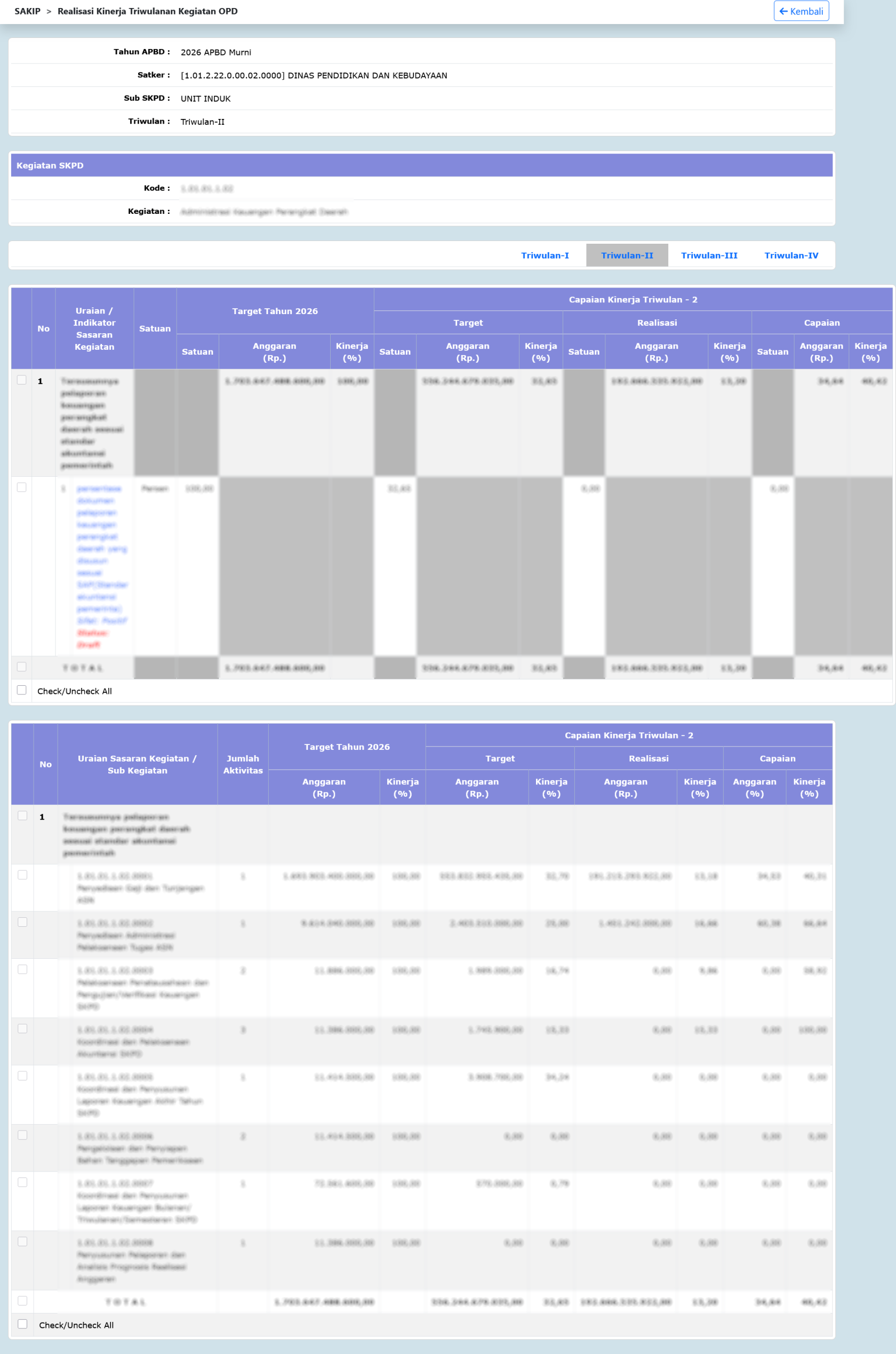The image size is (896, 1354).
Task: Click the 'UNIT INDUK' Sub SKPD value
Action: pos(206,99)
